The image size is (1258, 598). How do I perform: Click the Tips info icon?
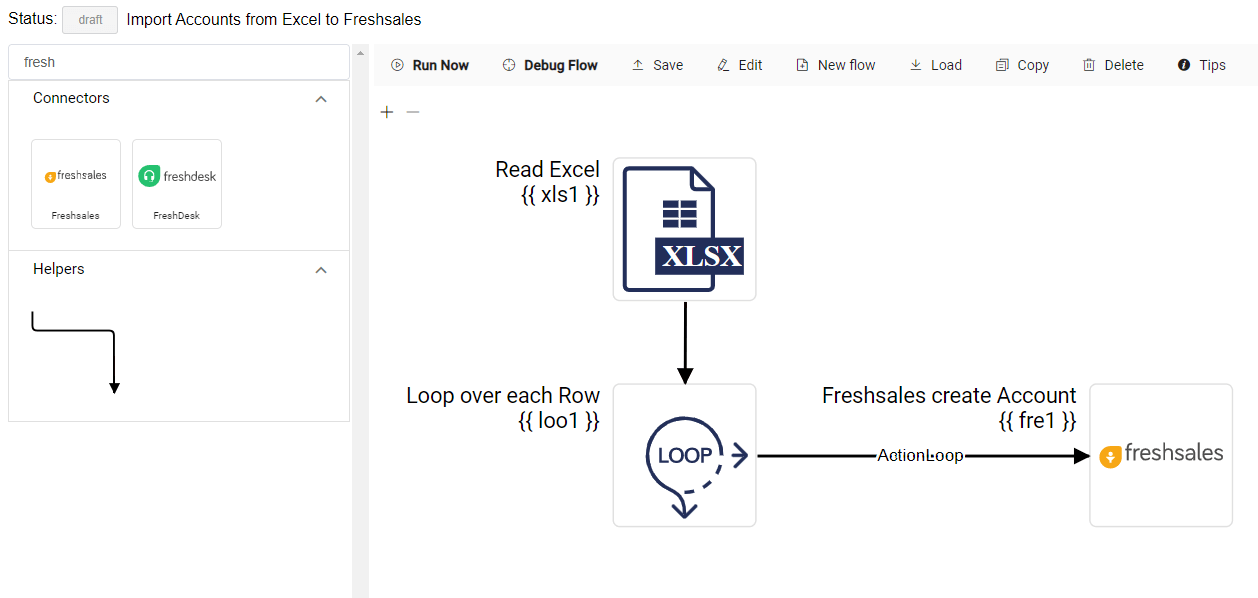1184,65
